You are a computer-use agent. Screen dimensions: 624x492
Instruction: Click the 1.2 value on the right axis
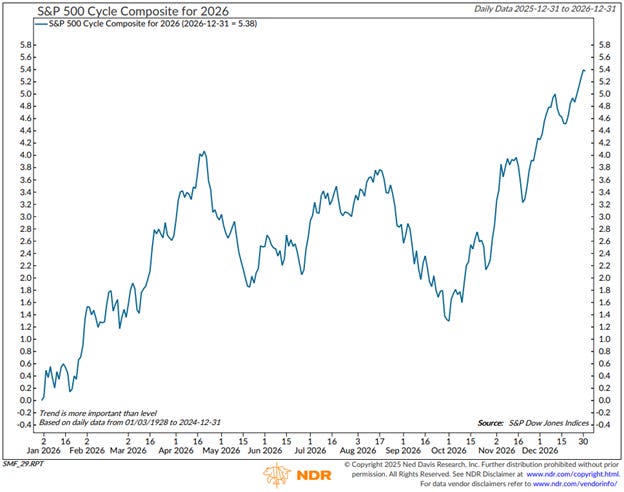tap(604, 327)
